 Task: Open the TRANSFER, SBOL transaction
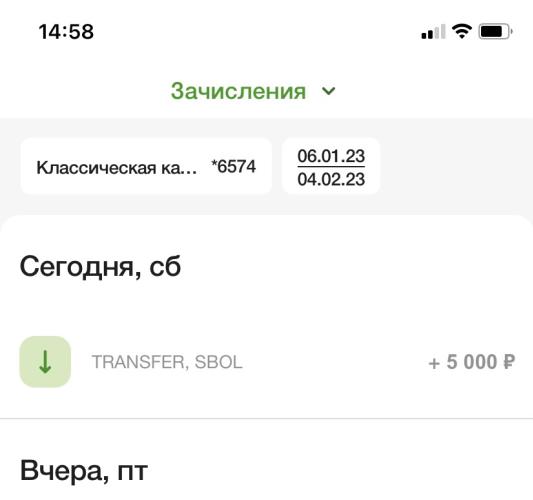pyautogui.click(x=266, y=362)
